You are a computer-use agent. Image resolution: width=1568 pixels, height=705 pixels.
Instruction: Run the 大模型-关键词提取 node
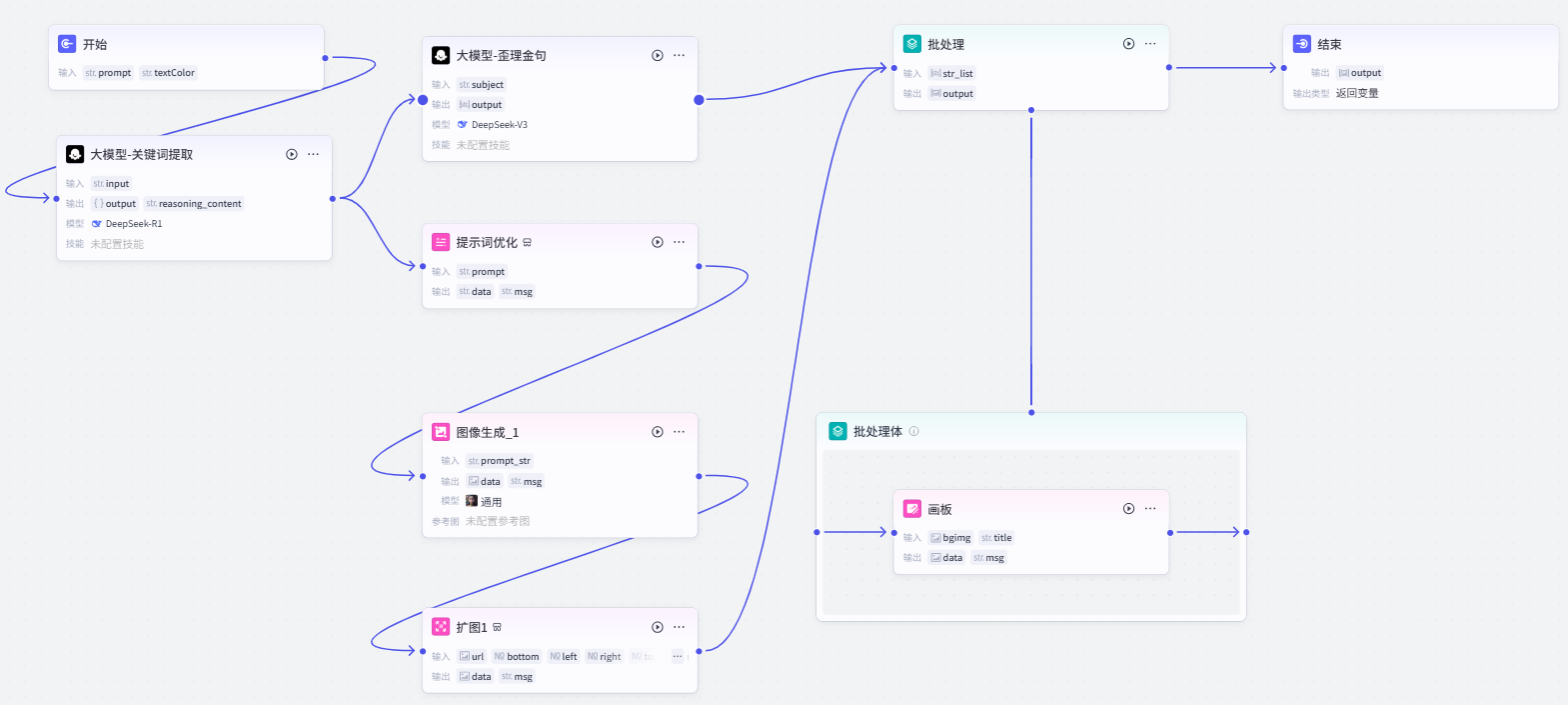pyautogui.click(x=292, y=154)
